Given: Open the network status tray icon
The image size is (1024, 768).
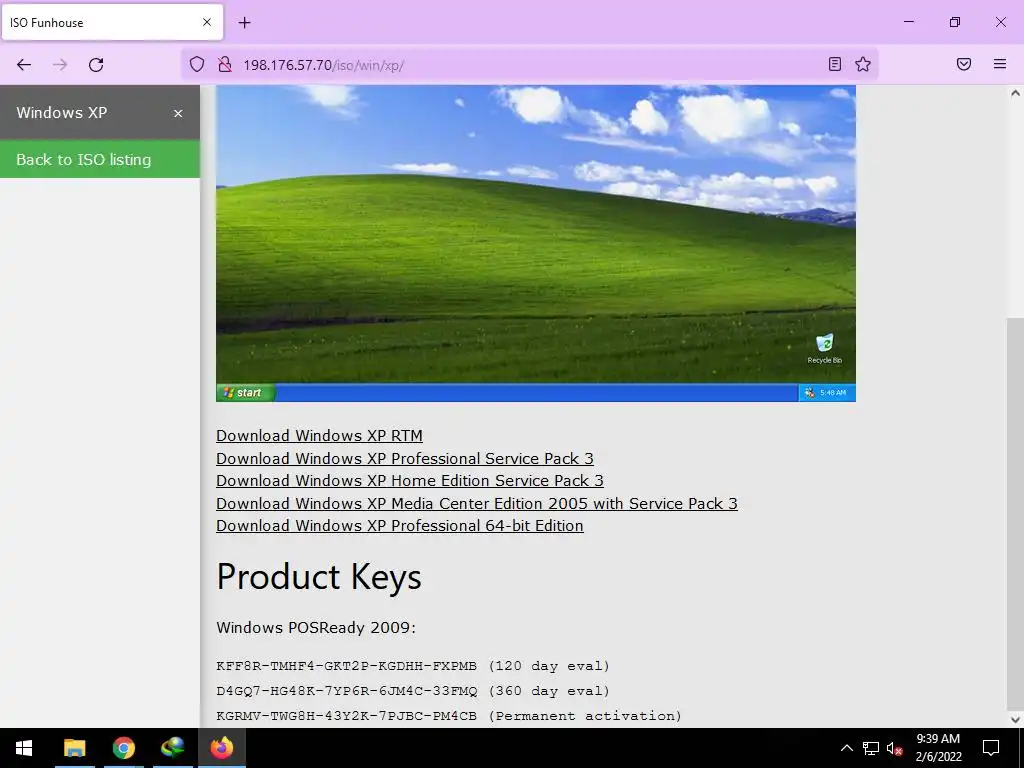Looking at the screenshot, I should 871,748.
